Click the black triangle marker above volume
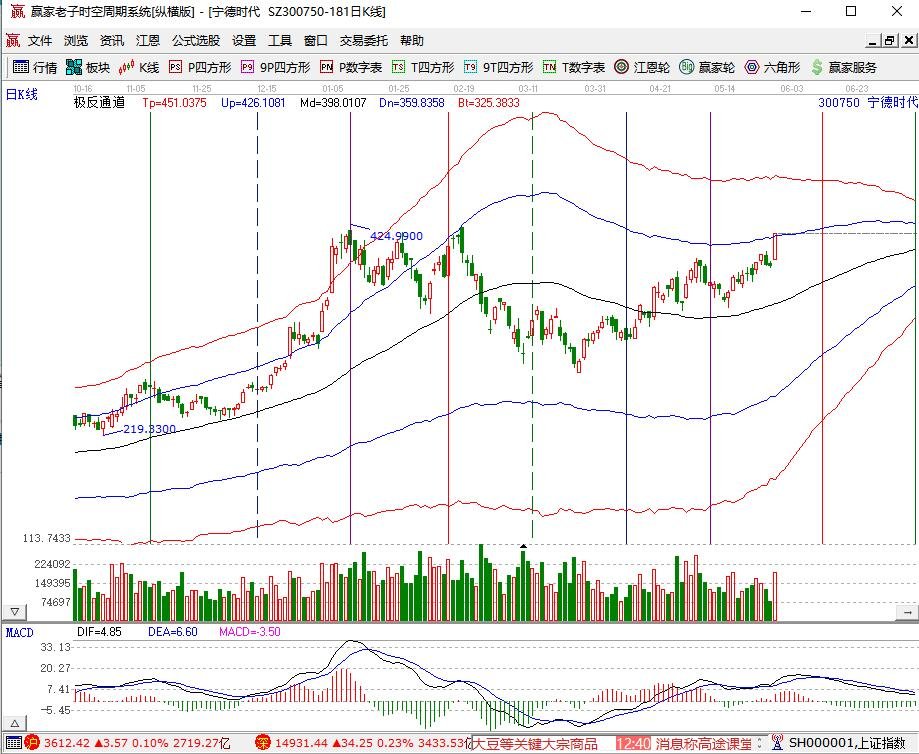 pos(523,546)
